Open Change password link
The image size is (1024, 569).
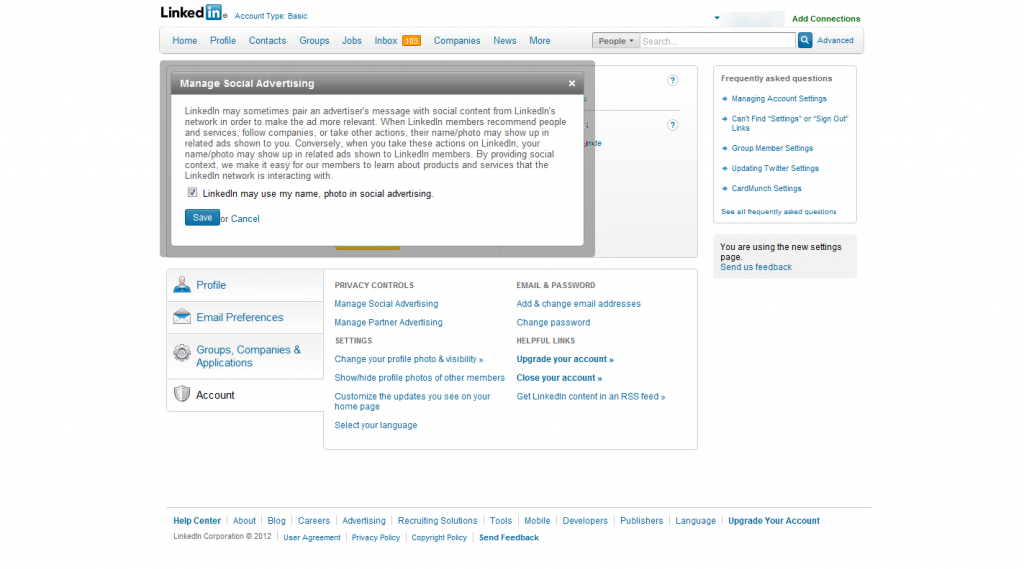(x=553, y=322)
